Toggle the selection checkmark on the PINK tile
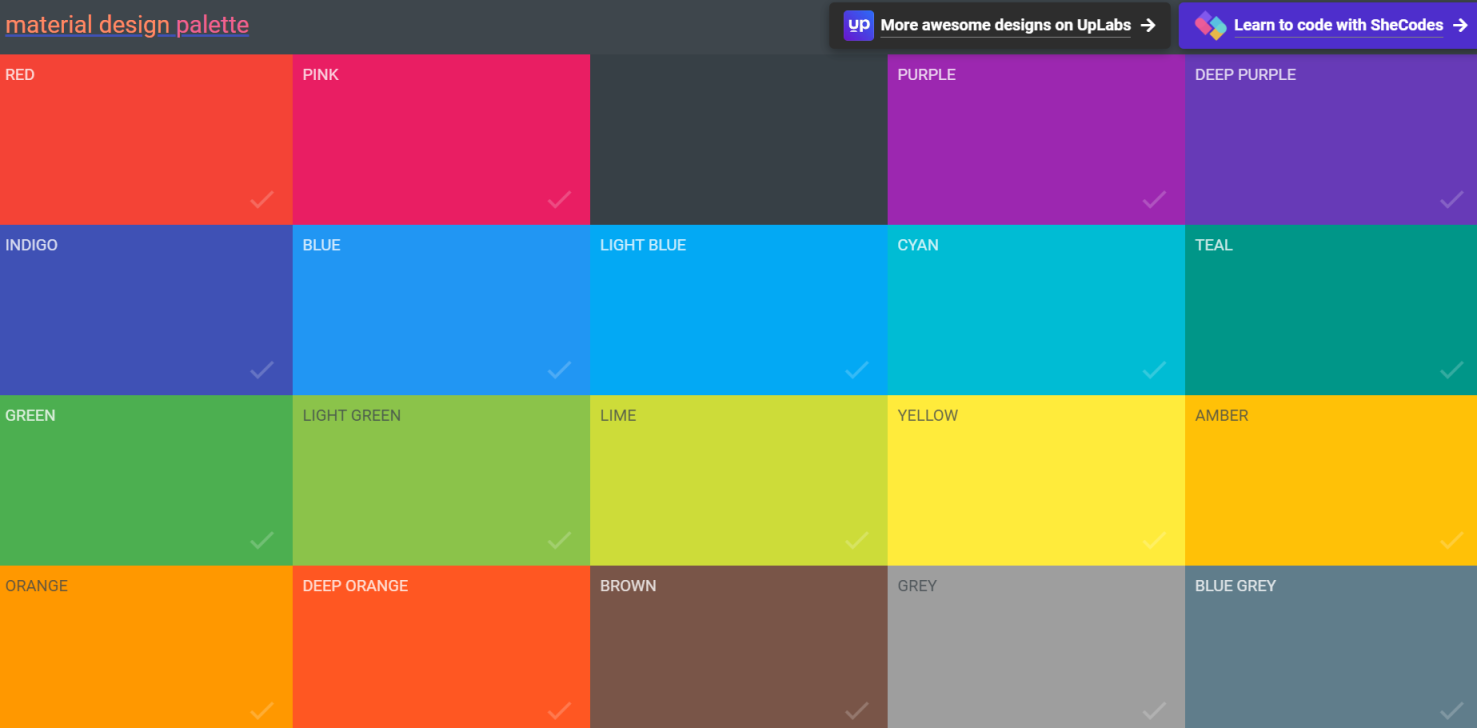This screenshot has width=1477, height=728. (558, 200)
